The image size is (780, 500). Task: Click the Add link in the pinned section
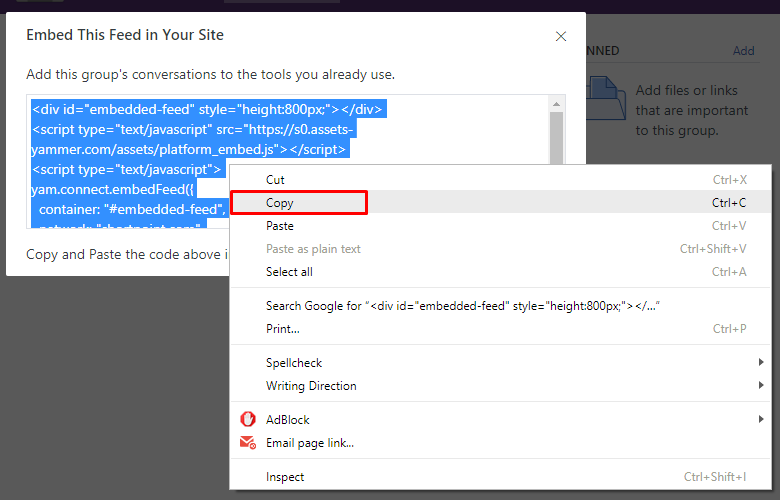pos(743,51)
